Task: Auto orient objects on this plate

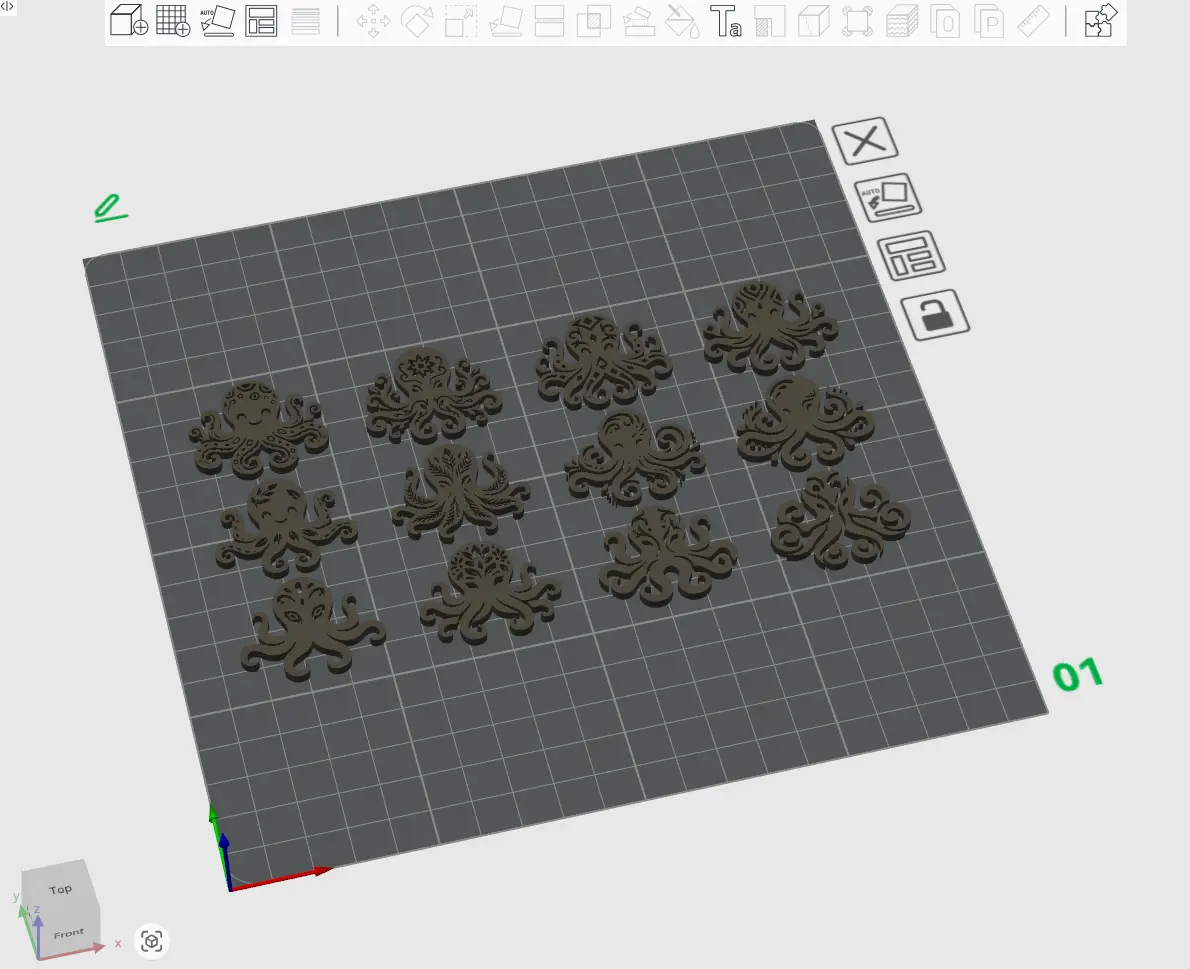Action: [x=888, y=197]
